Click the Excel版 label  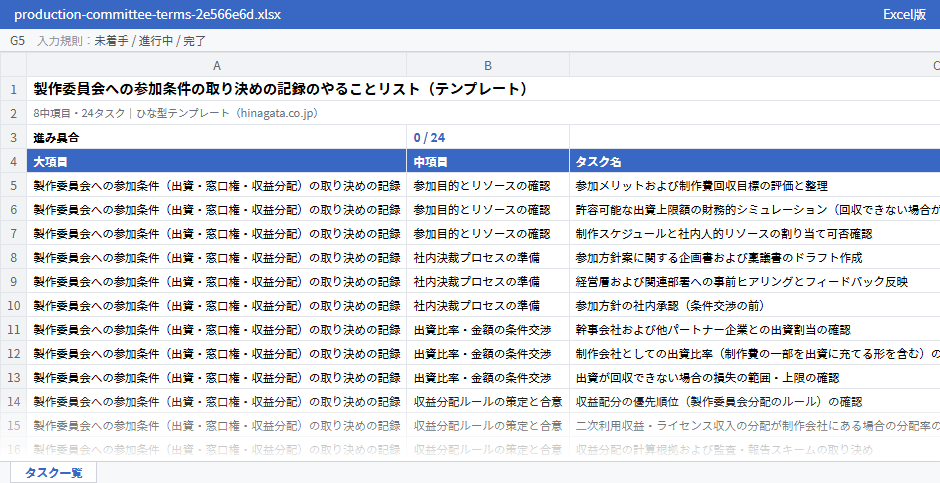click(x=905, y=14)
